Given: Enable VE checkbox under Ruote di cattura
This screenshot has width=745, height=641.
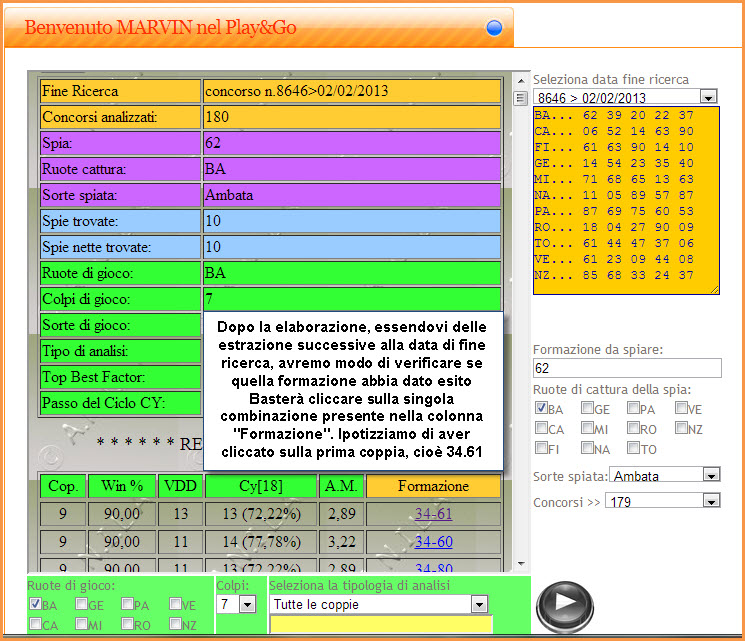Looking at the screenshot, I should pos(681,408).
